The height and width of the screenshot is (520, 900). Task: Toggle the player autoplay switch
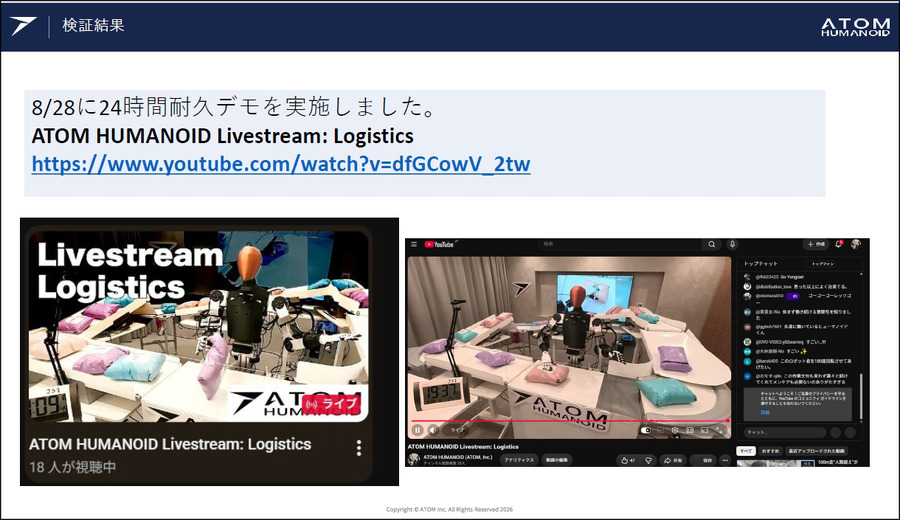[x=646, y=430]
